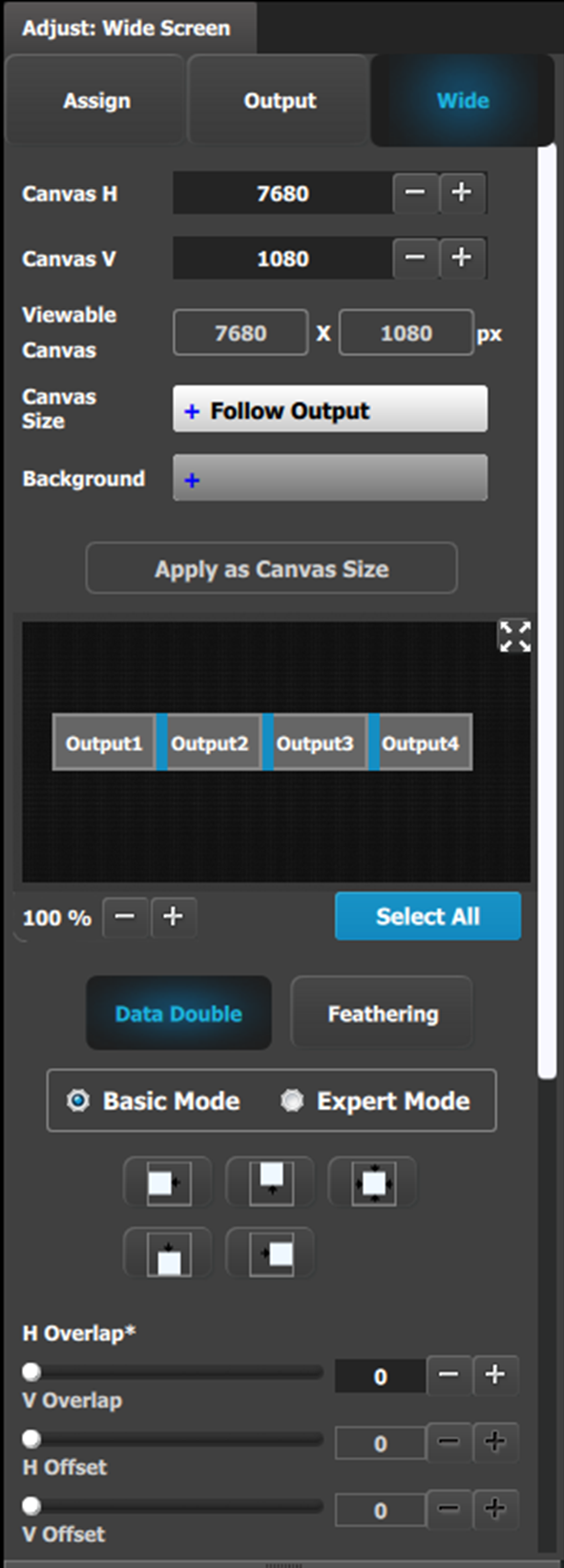Viewport: 564px width, 1568px height.
Task: Increase Canvas H value with plus
Action: (x=462, y=193)
